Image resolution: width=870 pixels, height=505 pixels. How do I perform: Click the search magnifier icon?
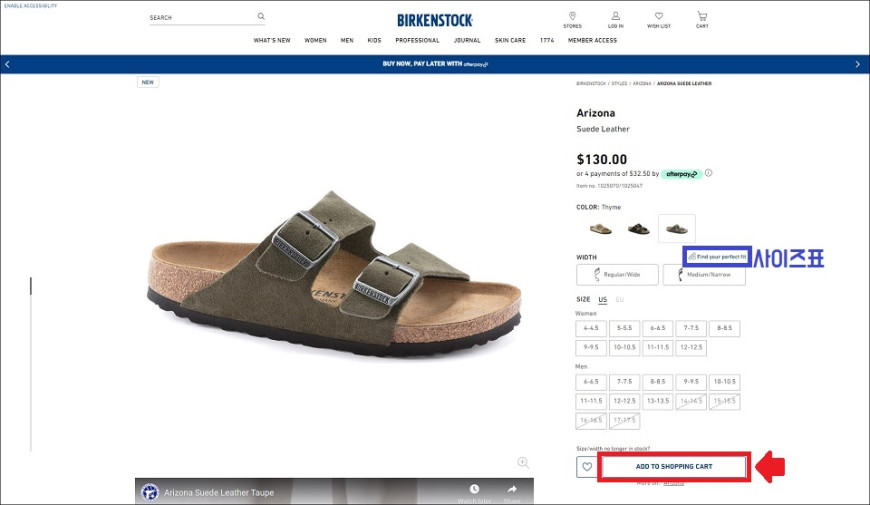(x=261, y=17)
